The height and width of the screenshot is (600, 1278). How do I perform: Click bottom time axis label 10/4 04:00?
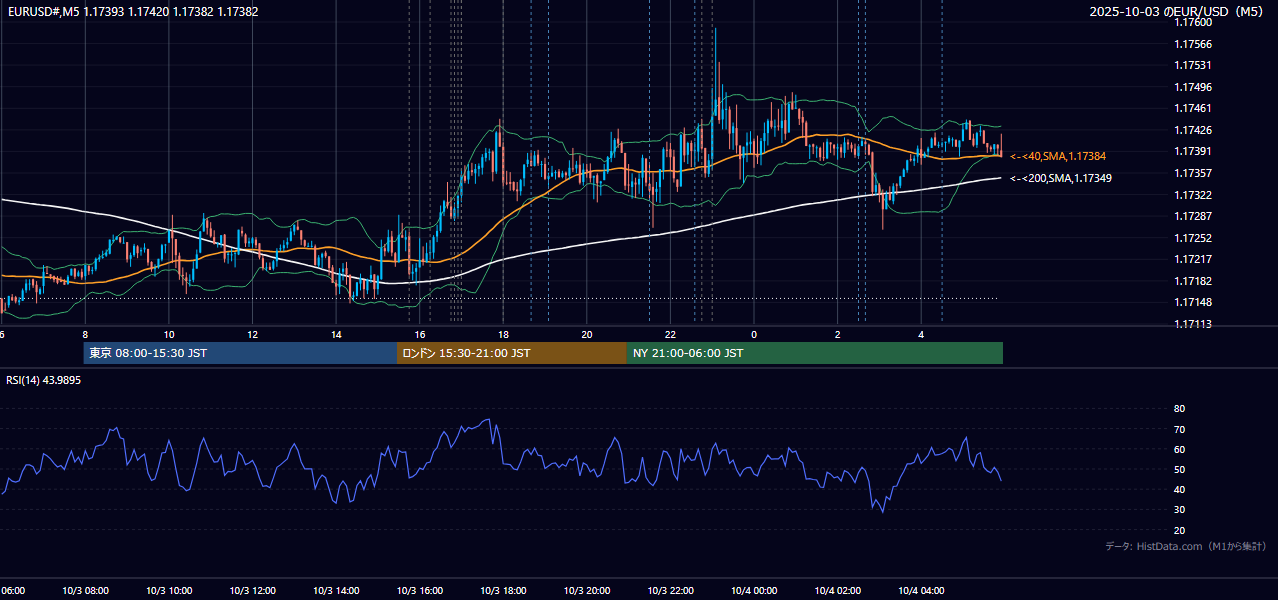click(921, 591)
